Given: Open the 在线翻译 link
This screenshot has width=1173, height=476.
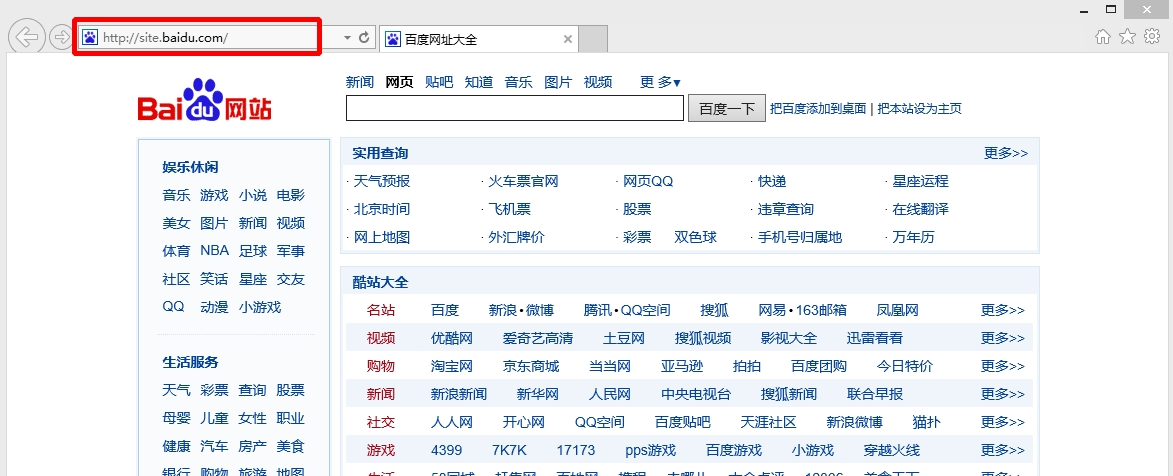Looking at the screenshot, I should pos(920,209).
